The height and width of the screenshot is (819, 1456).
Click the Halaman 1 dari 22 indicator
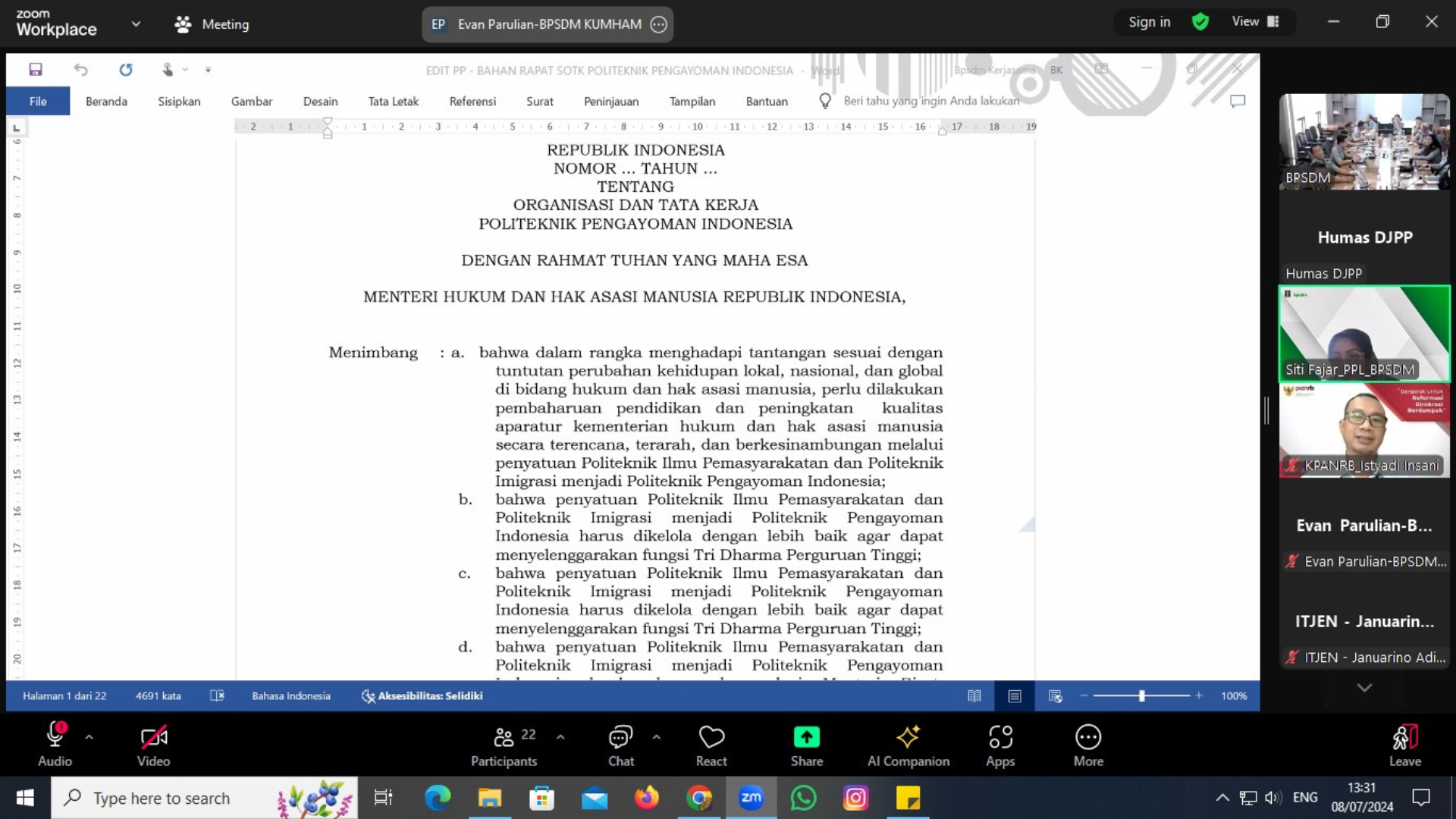pyautogui.click(x=64, y=695)
